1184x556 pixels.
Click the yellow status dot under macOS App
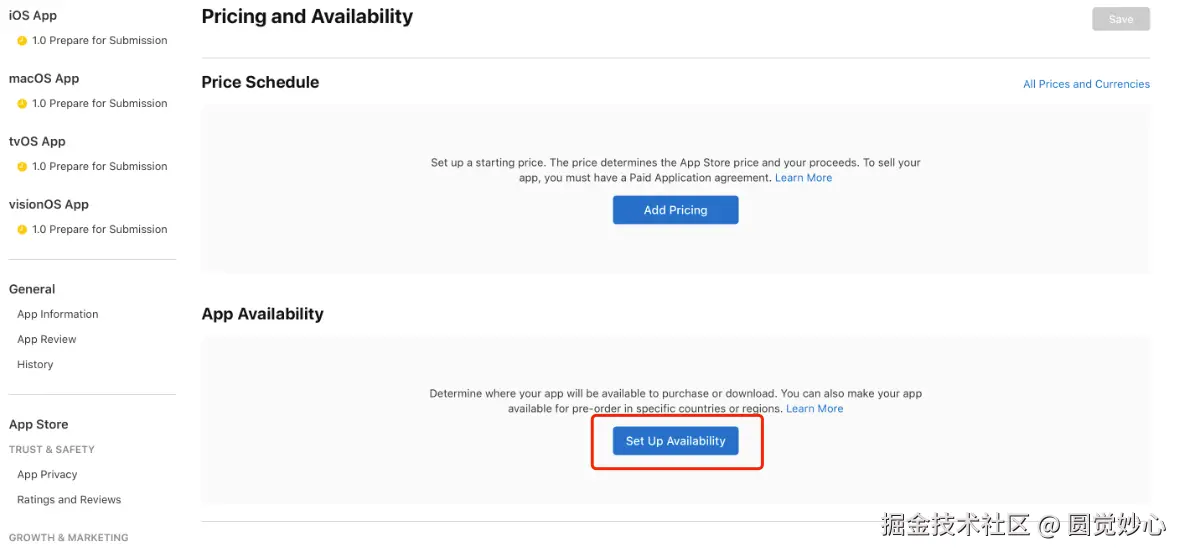click(22, 104)
